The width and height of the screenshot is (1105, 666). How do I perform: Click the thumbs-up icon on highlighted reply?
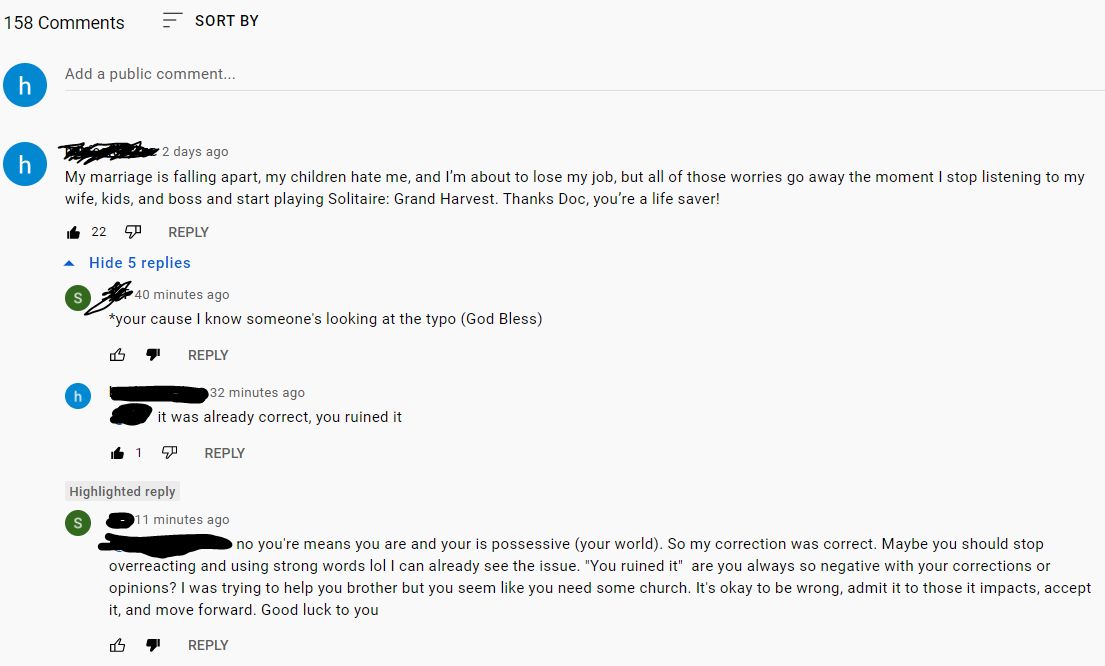(x=117, y=645)
